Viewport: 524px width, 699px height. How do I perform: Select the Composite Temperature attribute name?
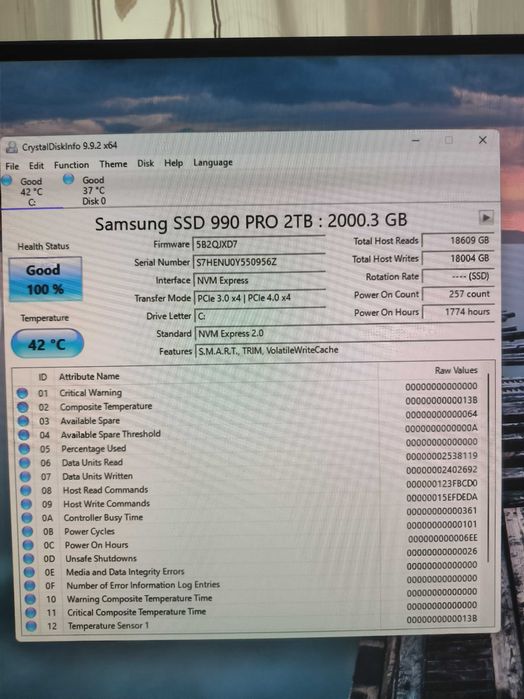point(106,407)
